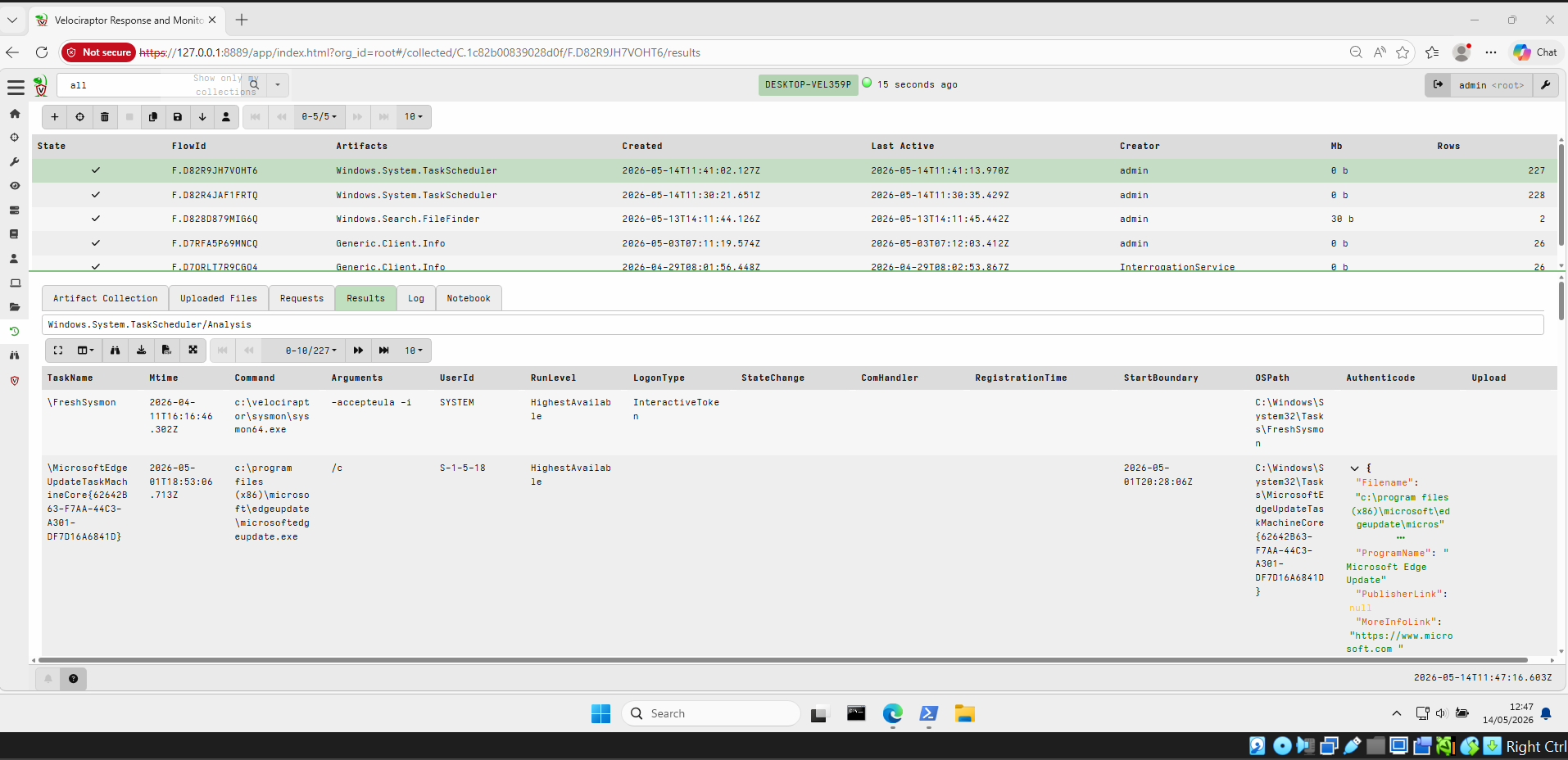Click the Velociraptor logo icon
Screen dimensions: 1568x760
click(x=41, y=85)
